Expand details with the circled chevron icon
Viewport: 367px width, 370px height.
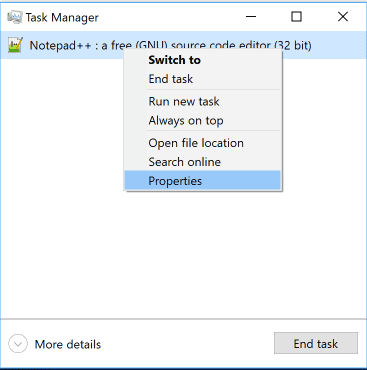coord(18,344)
